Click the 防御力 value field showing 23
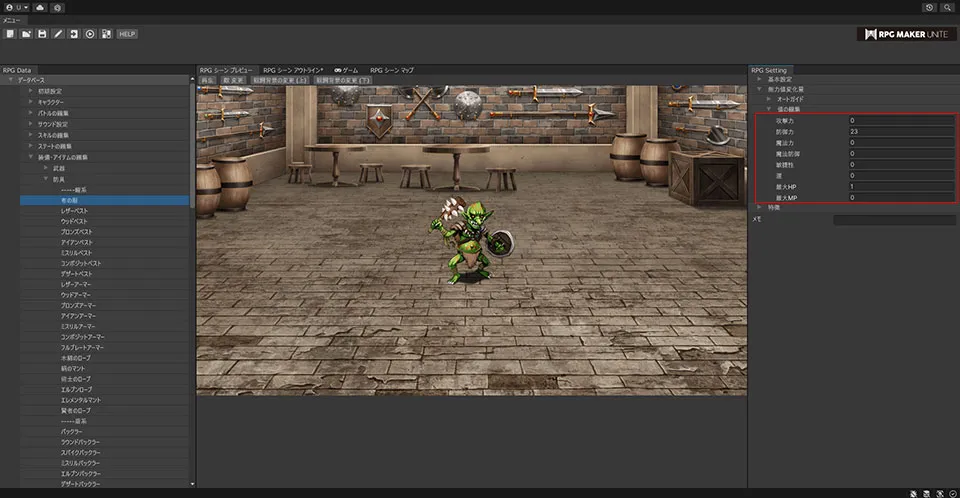 tap(900, 131)
